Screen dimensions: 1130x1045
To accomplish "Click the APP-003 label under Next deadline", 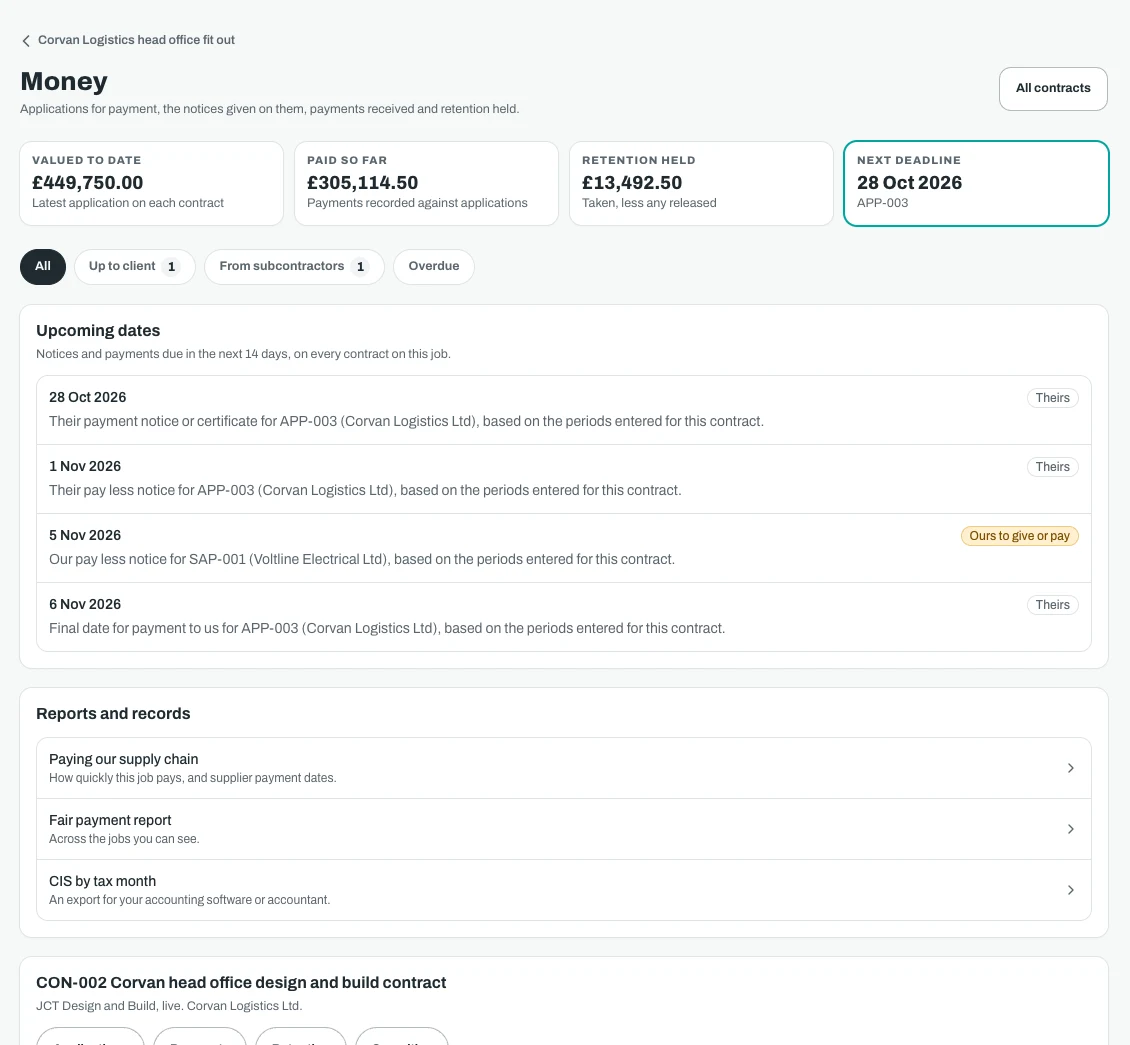I will (x=882, y=203).
